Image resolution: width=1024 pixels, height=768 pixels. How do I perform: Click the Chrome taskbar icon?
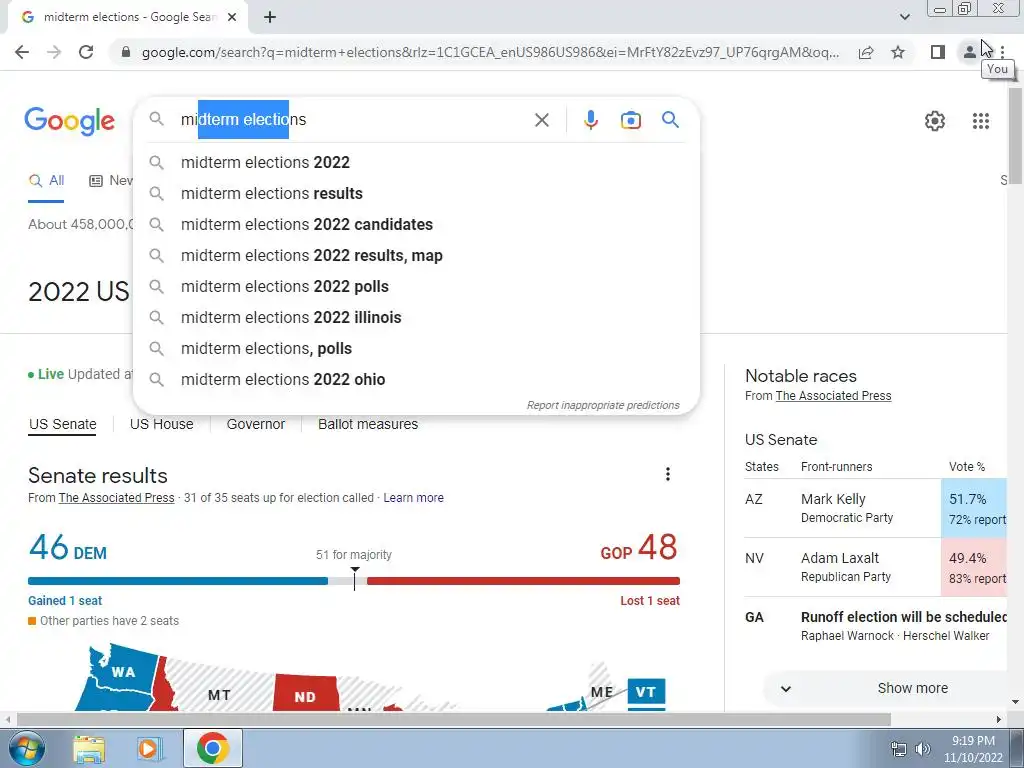click(x=212, y=748)
